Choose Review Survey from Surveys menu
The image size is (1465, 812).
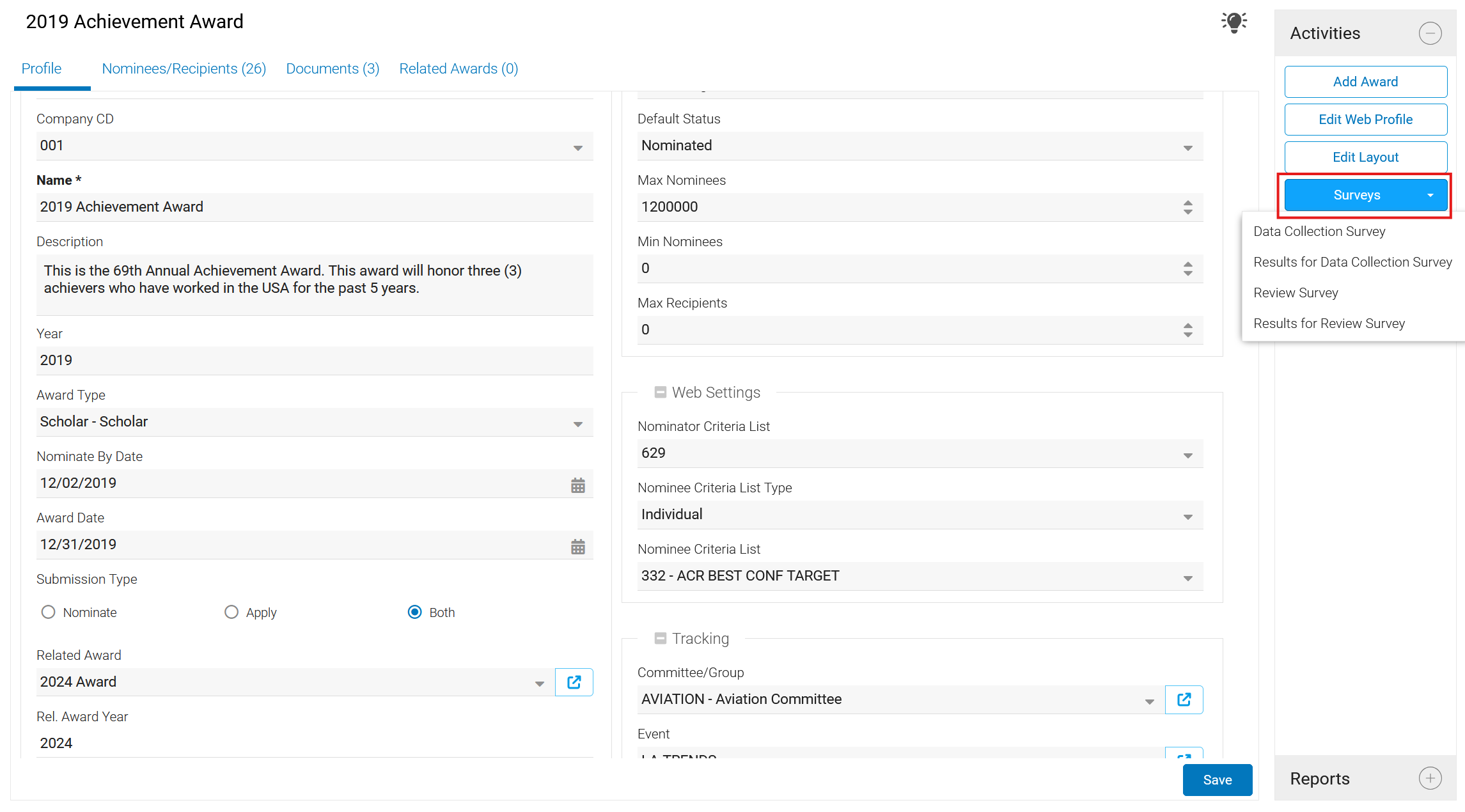pos(1296,293)
